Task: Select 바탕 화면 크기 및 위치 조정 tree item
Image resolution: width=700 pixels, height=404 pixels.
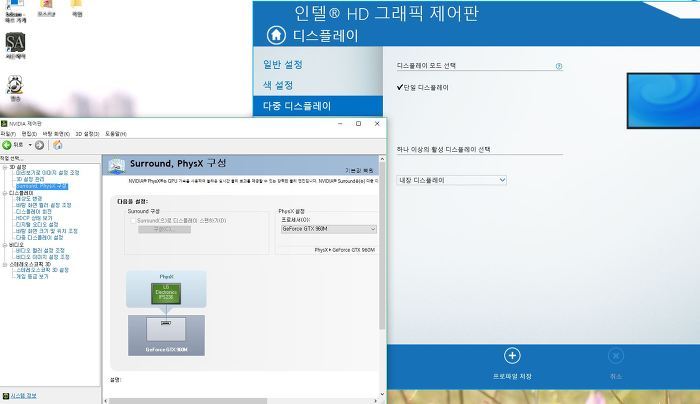Action: tap(46, 231)
